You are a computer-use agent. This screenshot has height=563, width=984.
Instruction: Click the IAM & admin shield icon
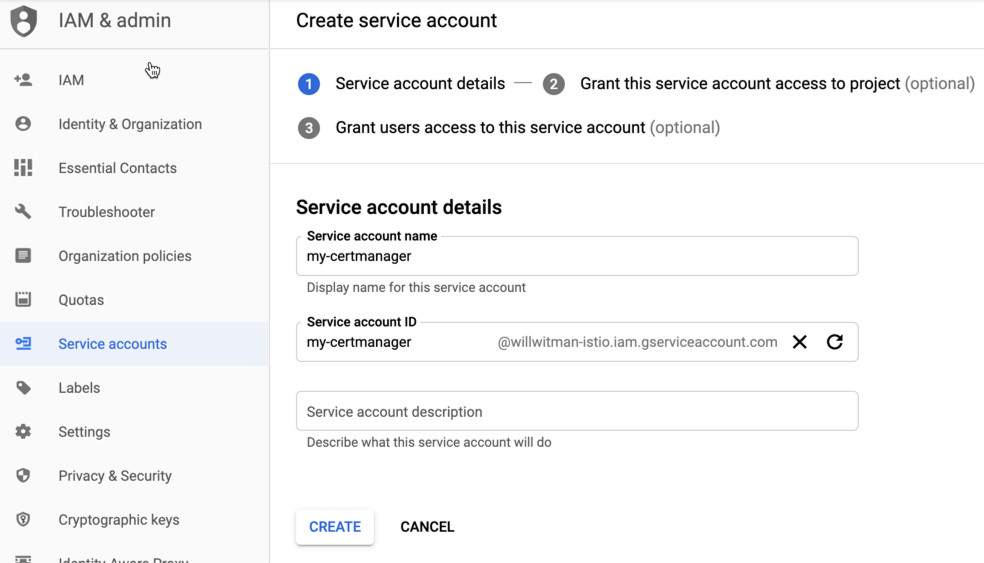23,21
